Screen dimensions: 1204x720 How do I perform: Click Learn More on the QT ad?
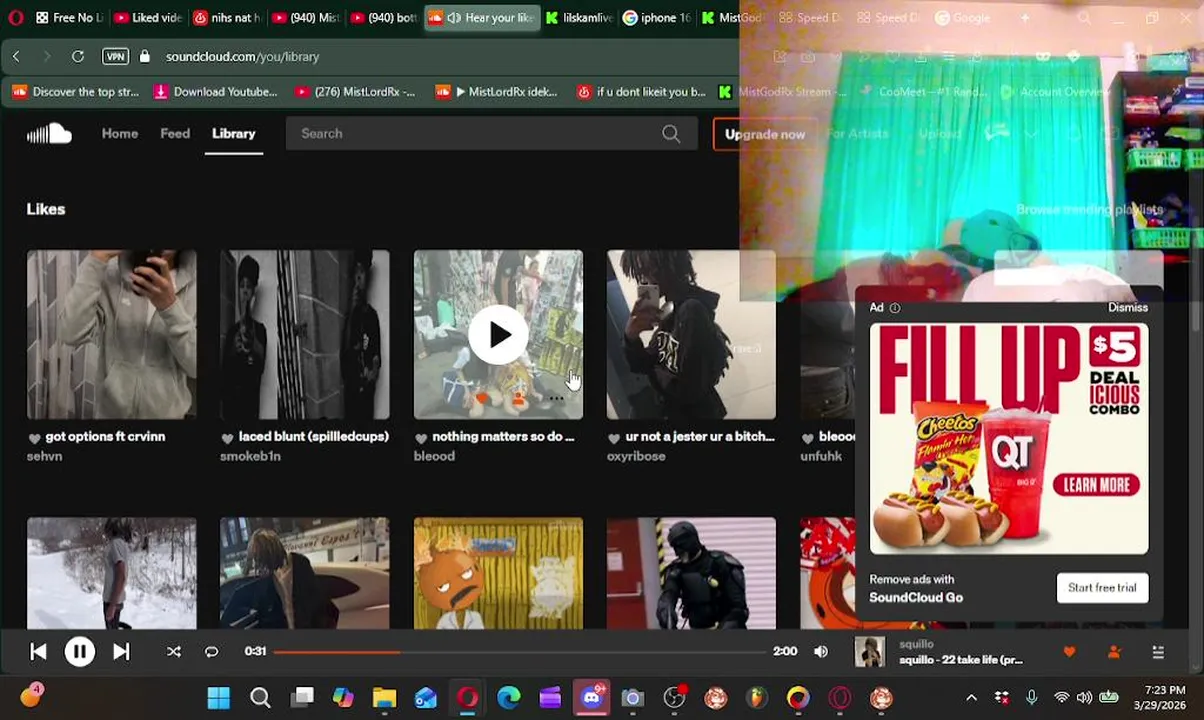(1097, 485)
